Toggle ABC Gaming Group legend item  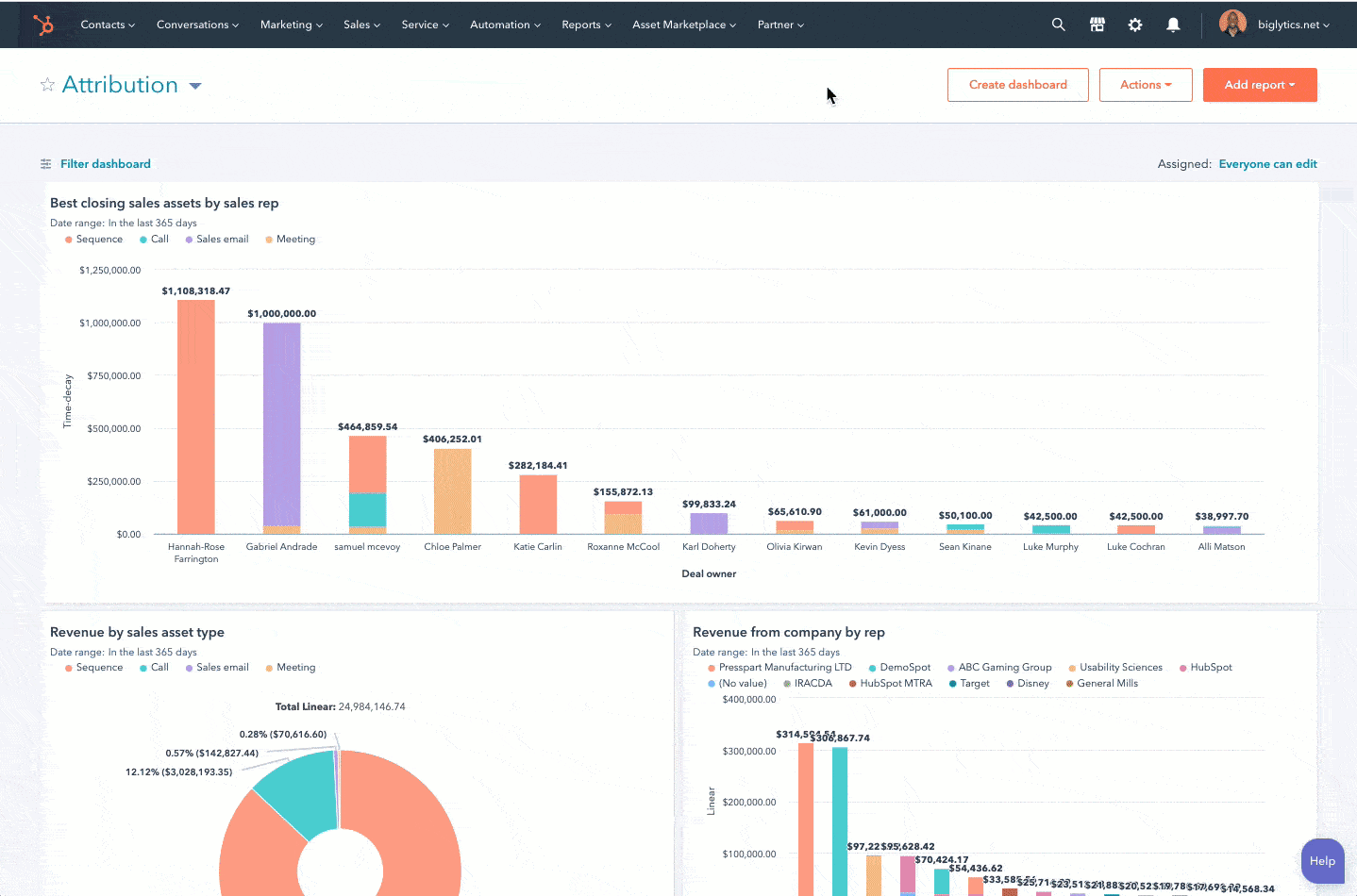(999, 668)
